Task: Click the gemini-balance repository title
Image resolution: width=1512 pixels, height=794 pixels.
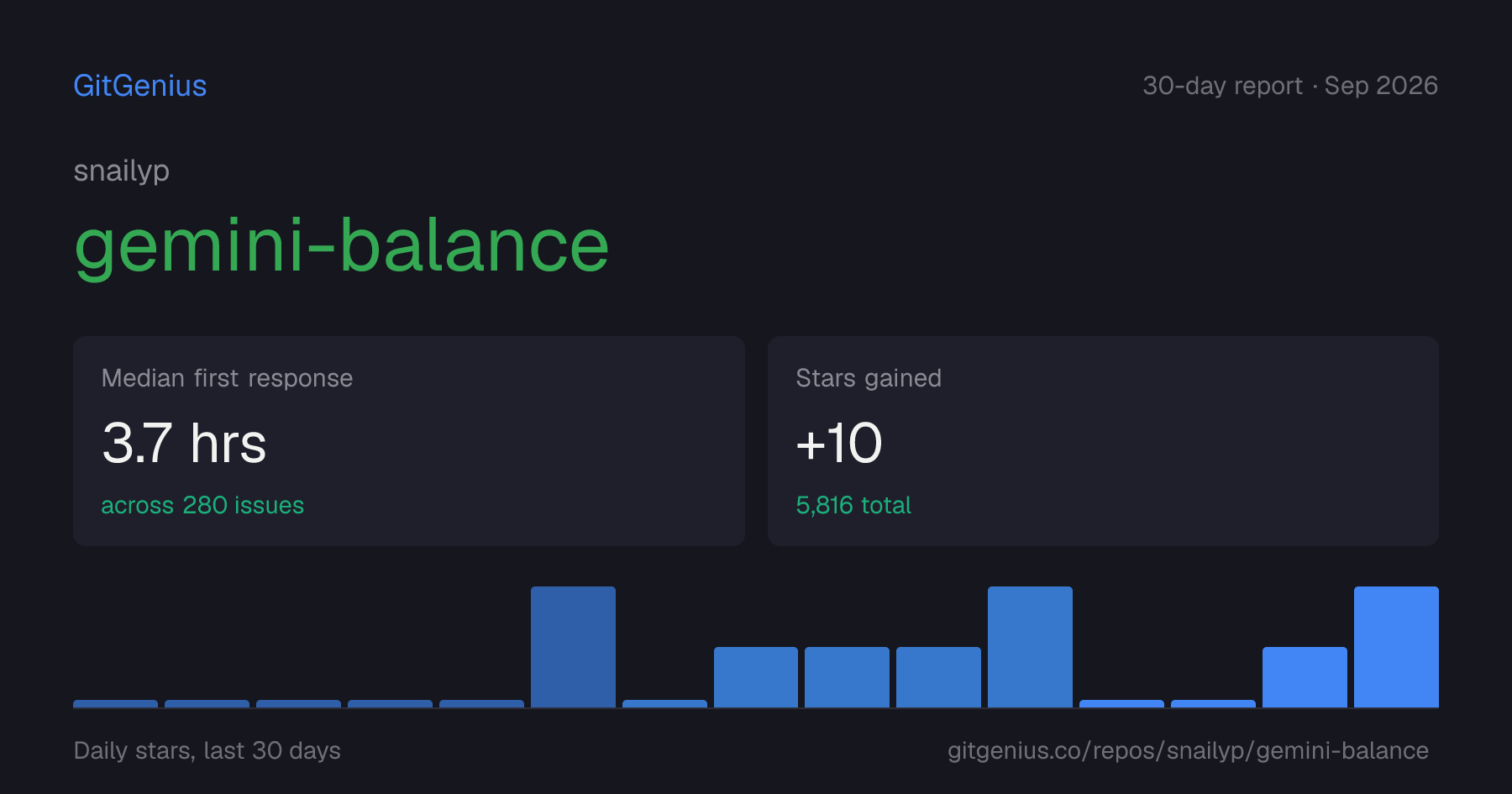Action: coord(342,246)
